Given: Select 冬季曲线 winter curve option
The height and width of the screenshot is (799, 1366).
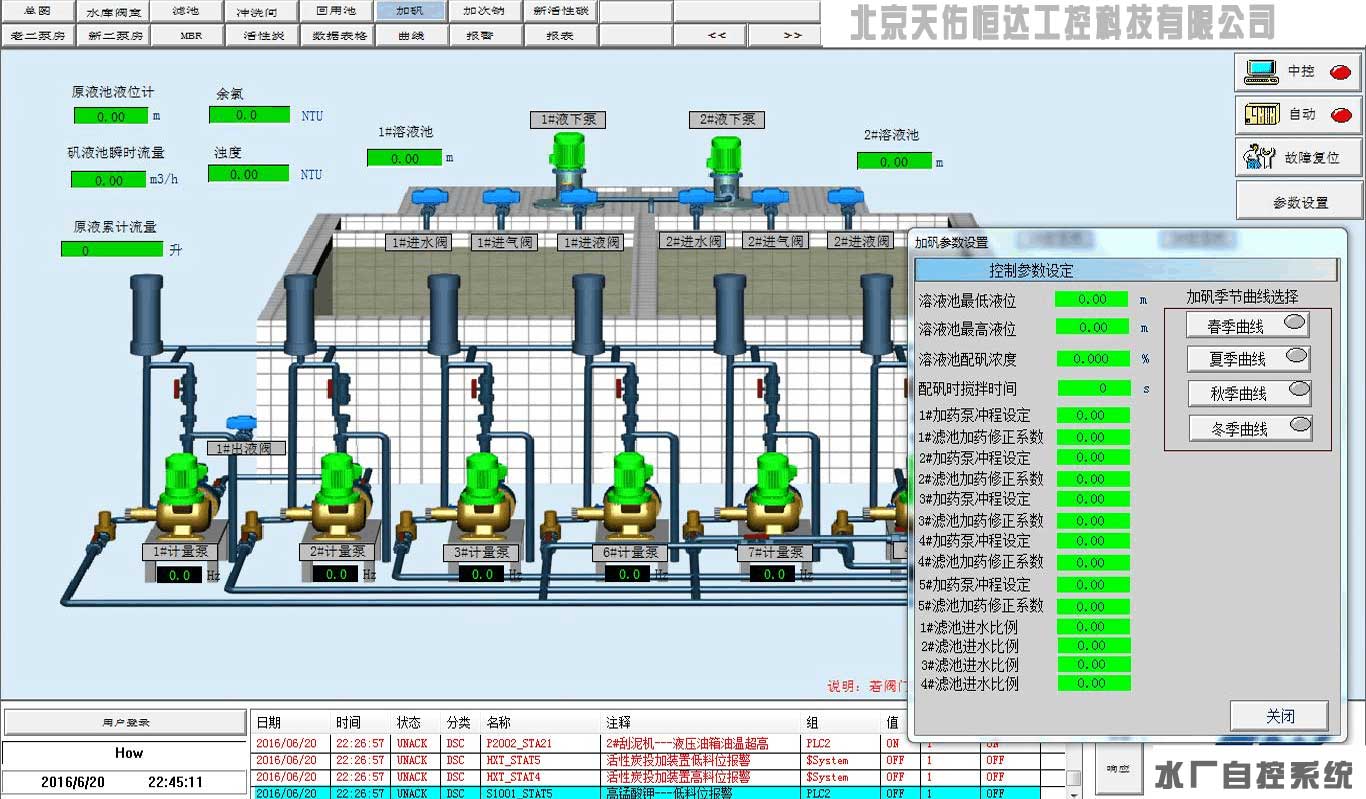Looking at the screenshot, I should (x=1250, y=429).
